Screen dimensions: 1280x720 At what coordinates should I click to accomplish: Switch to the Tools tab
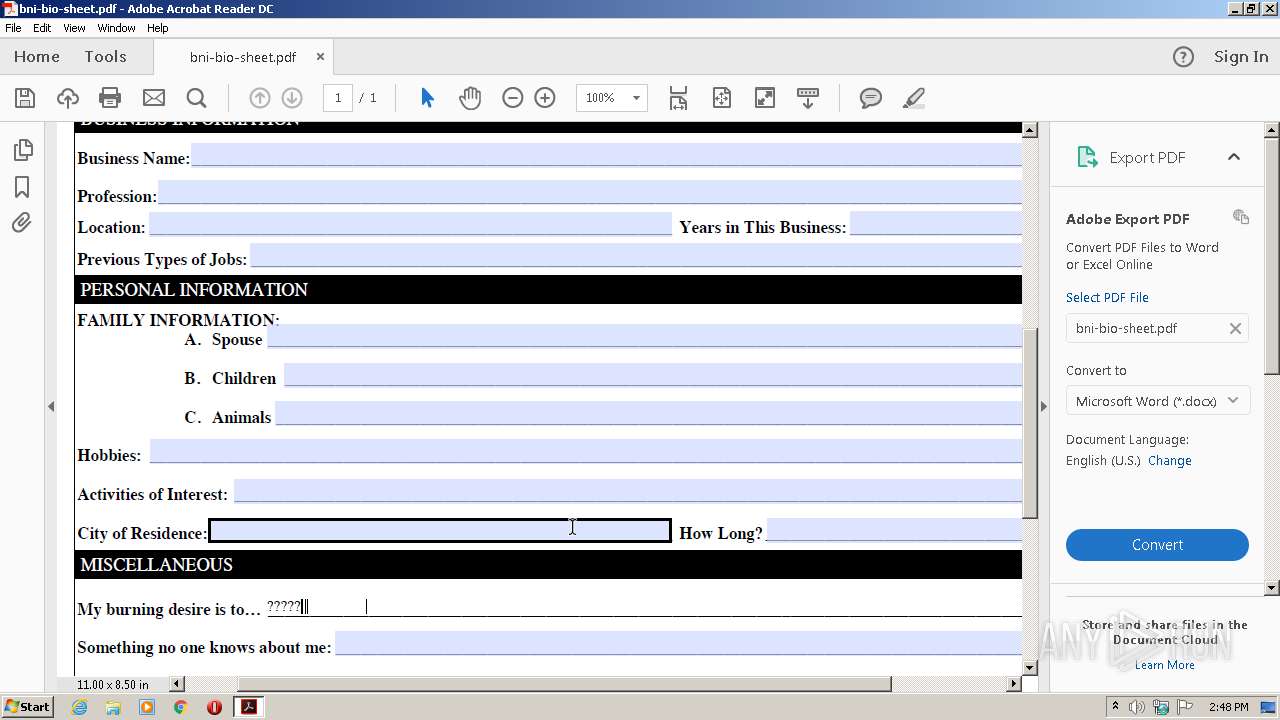pos(105,57)
